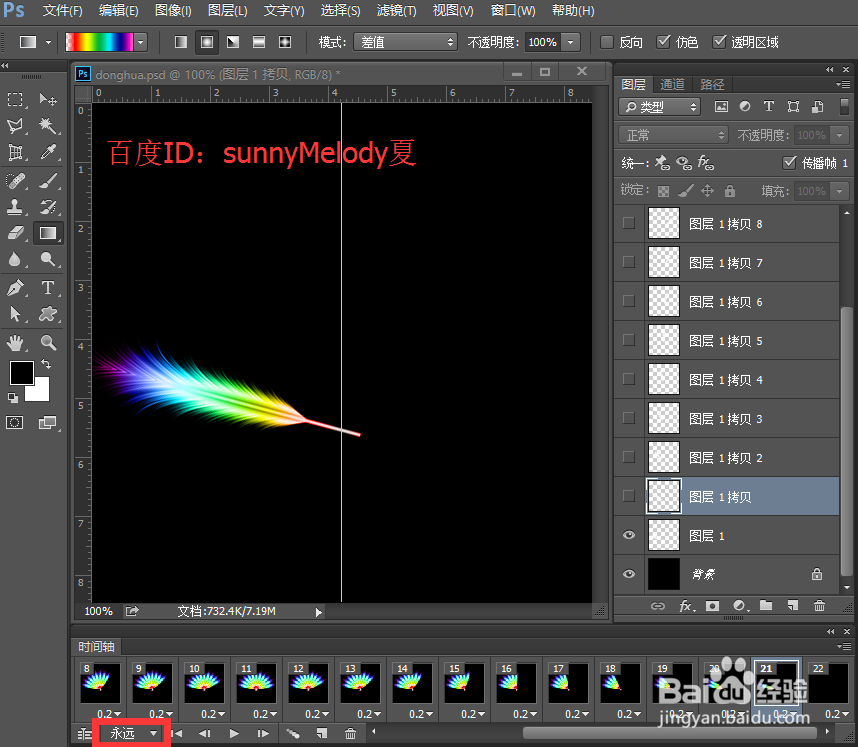The image size is (858, 747).
Task: Open the opacity 100% options-bar dropdown
Action: pos(571,42)
